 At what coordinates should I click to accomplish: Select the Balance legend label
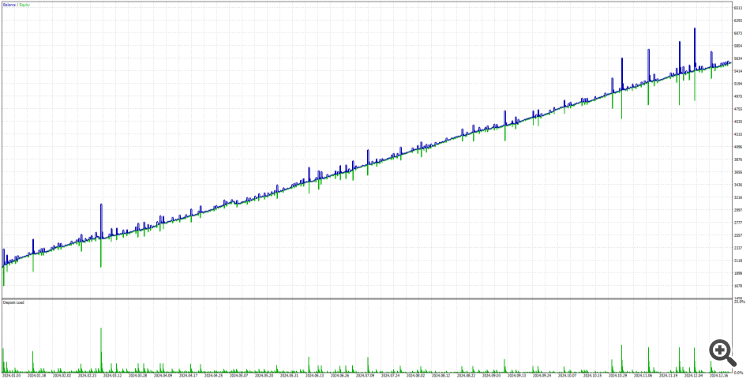point(9,5)
